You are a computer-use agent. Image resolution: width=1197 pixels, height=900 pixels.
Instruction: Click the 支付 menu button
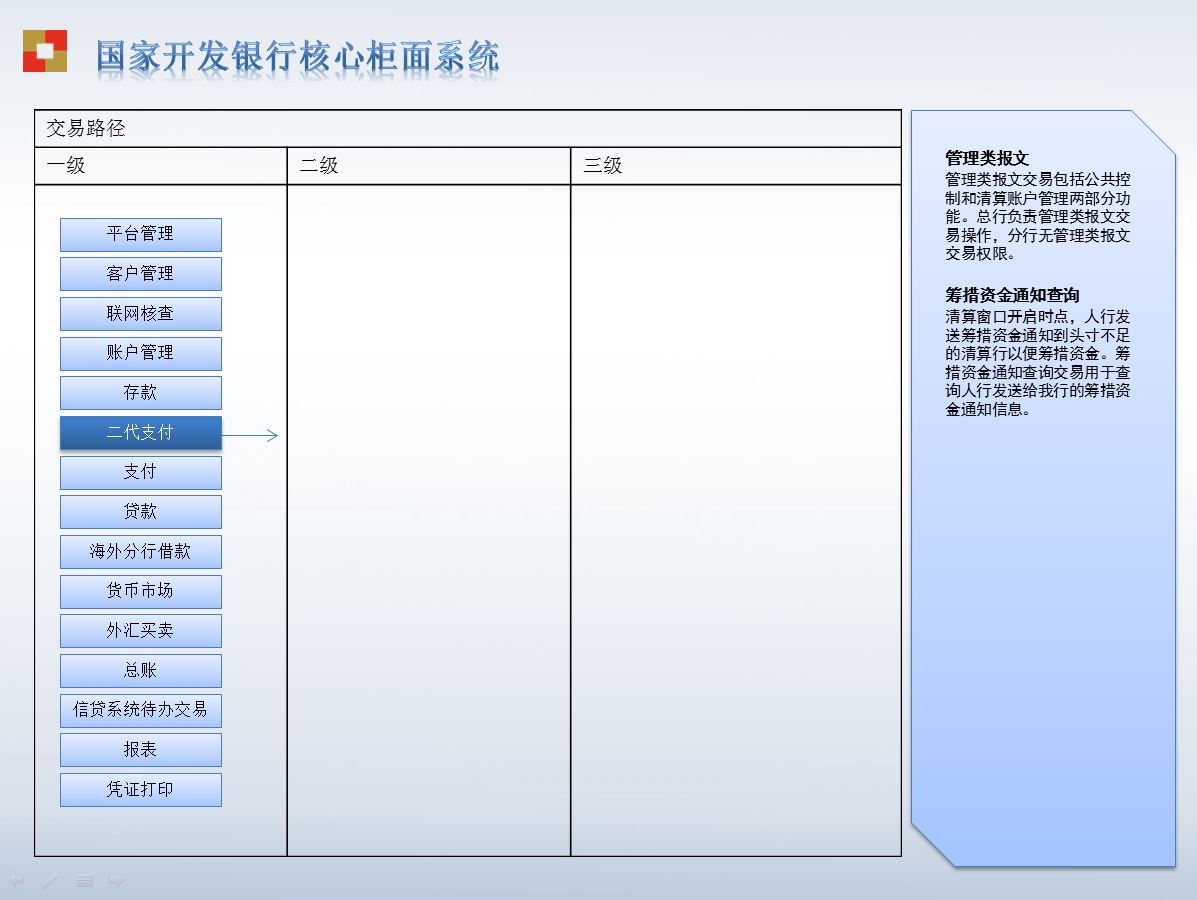click(140, 473)
